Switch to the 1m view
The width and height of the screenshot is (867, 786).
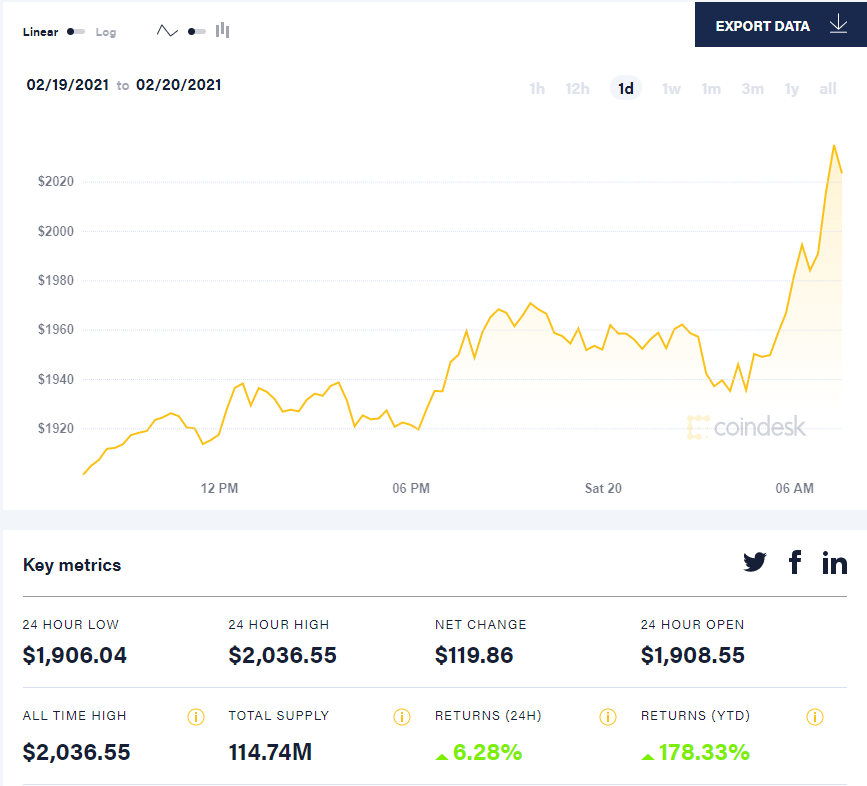[x=711, y=88]
